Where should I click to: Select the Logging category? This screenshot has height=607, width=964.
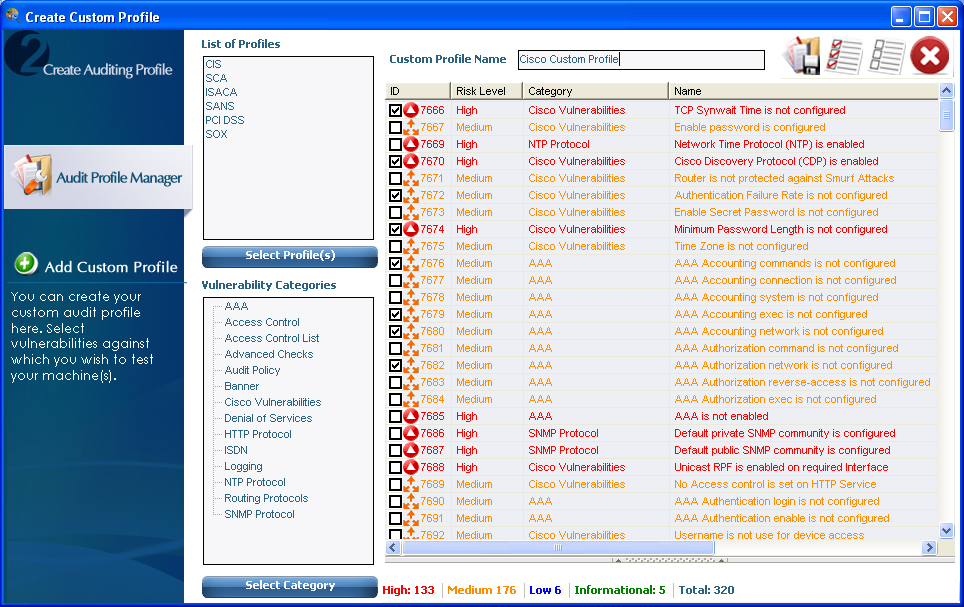243,466
